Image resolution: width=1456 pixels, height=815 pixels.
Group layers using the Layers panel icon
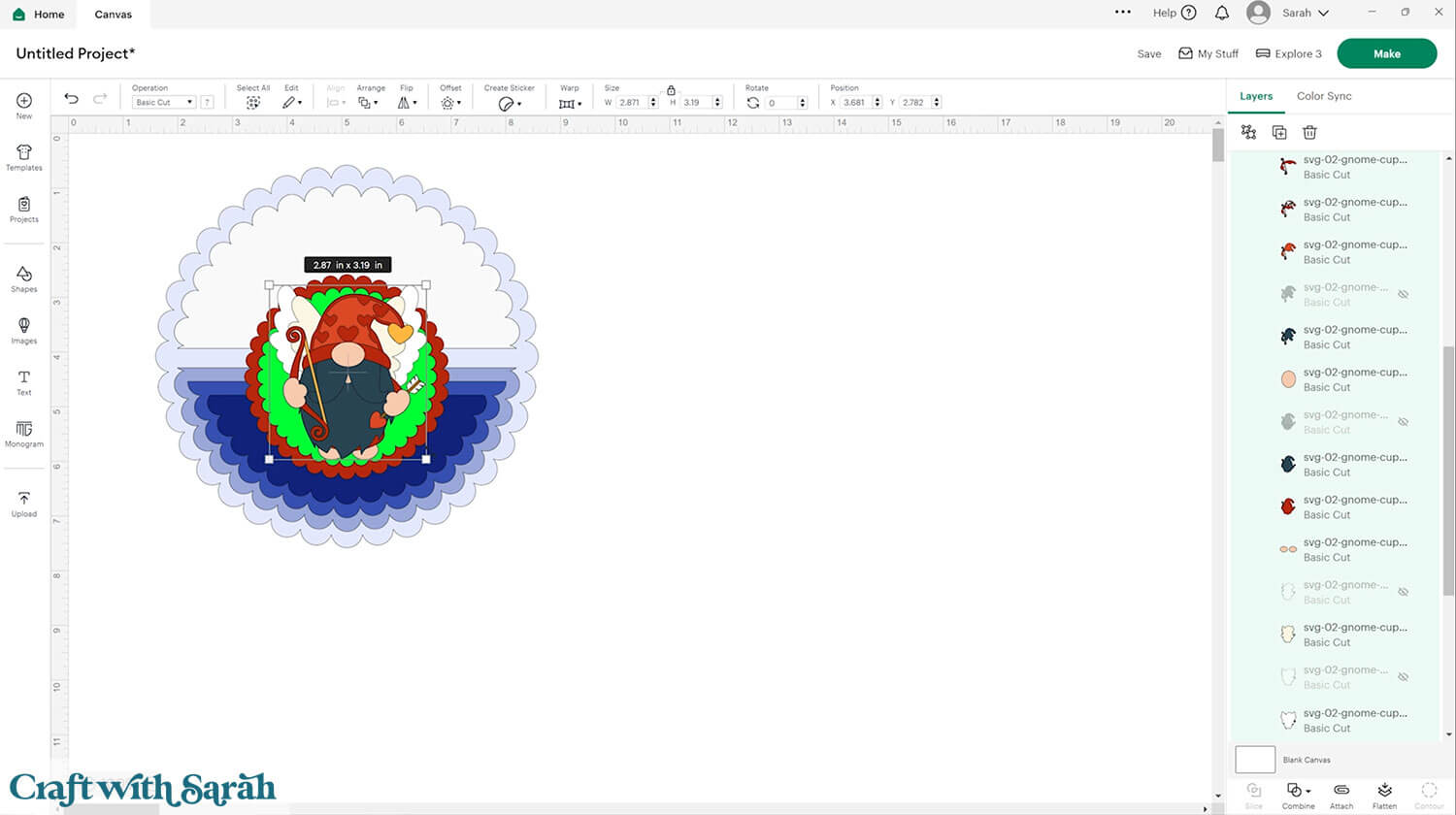[x=1248, y=132]
